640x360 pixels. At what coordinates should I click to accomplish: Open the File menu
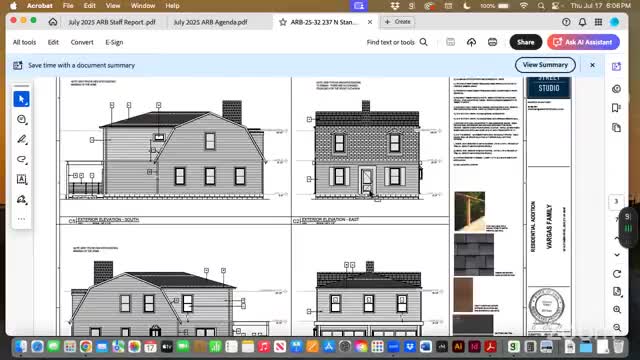(x=68, y=6)
